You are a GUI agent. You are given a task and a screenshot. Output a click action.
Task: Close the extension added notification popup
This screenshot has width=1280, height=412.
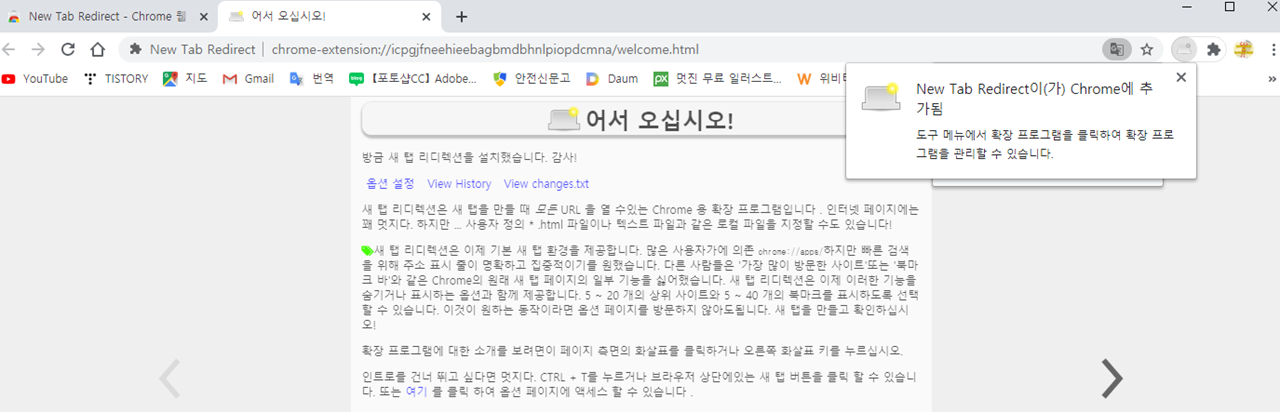pos(1181,77)
